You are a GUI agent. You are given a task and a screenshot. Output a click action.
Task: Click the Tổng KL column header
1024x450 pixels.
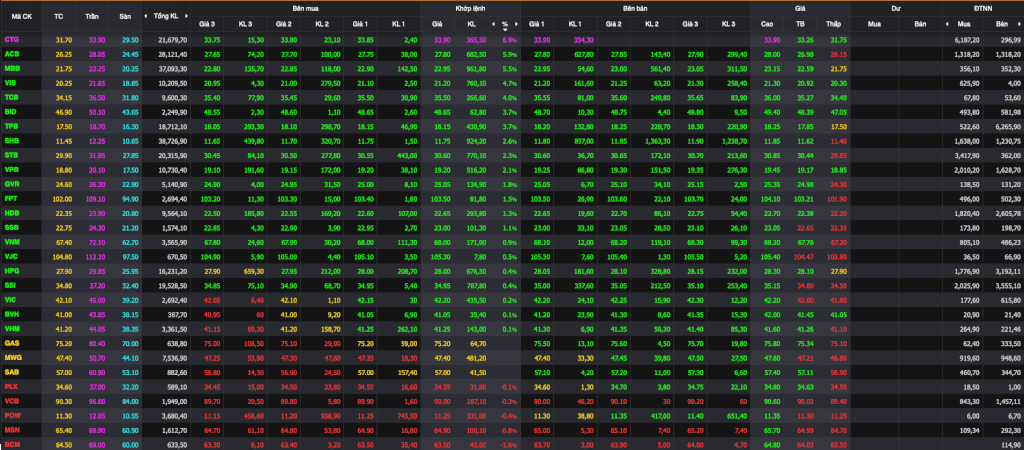point(166,16)
